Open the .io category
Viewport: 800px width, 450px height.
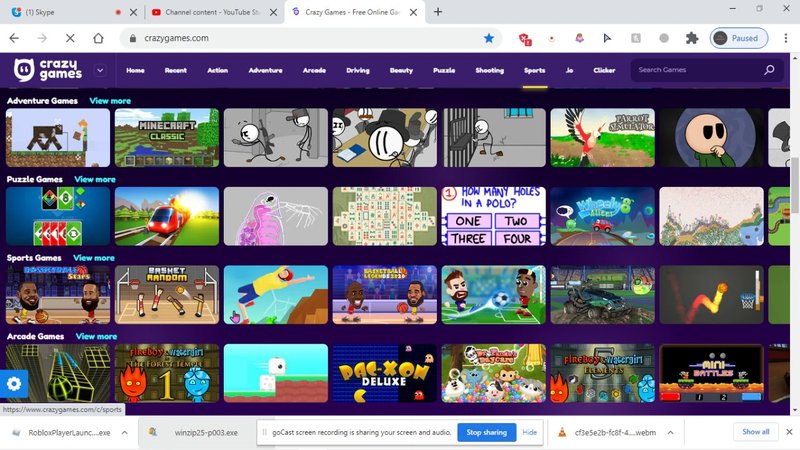569,70
